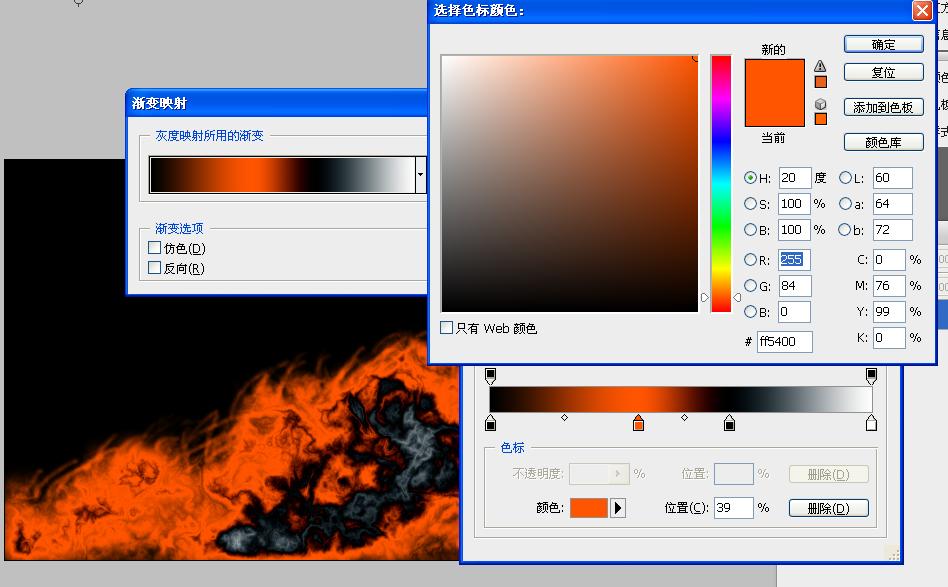The image size is (948, 587).
Task: Click the H hue value field
Action: tap(794, 178)
